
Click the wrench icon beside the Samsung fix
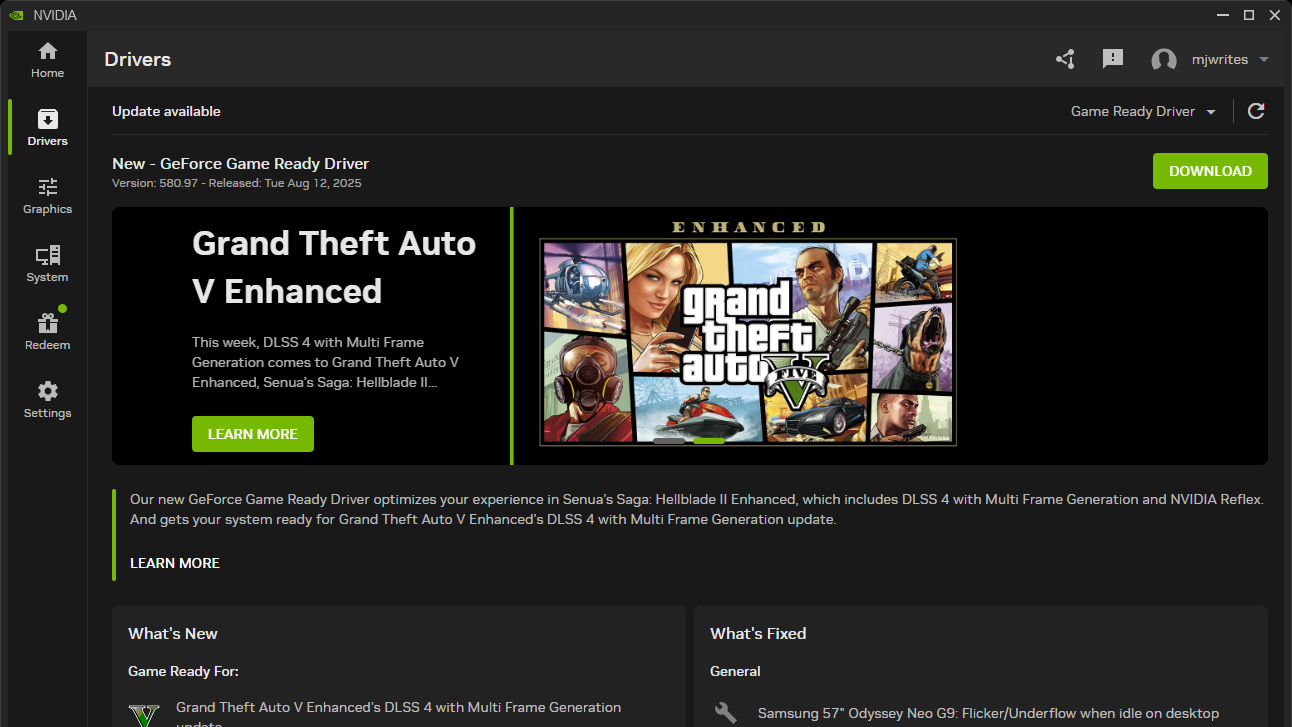click(x=724, y=711)
